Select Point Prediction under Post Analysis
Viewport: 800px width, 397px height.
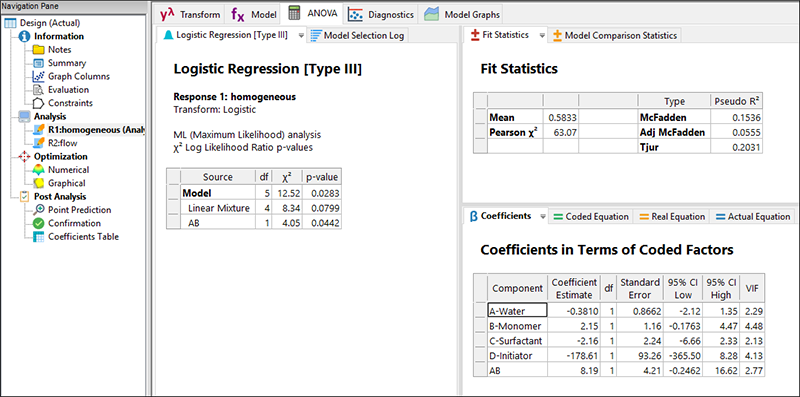[x=79, y=210]
